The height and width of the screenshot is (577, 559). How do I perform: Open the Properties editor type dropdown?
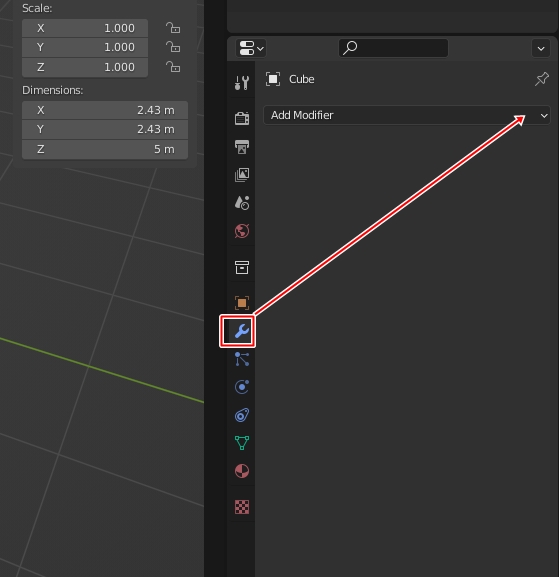point(251,48)
